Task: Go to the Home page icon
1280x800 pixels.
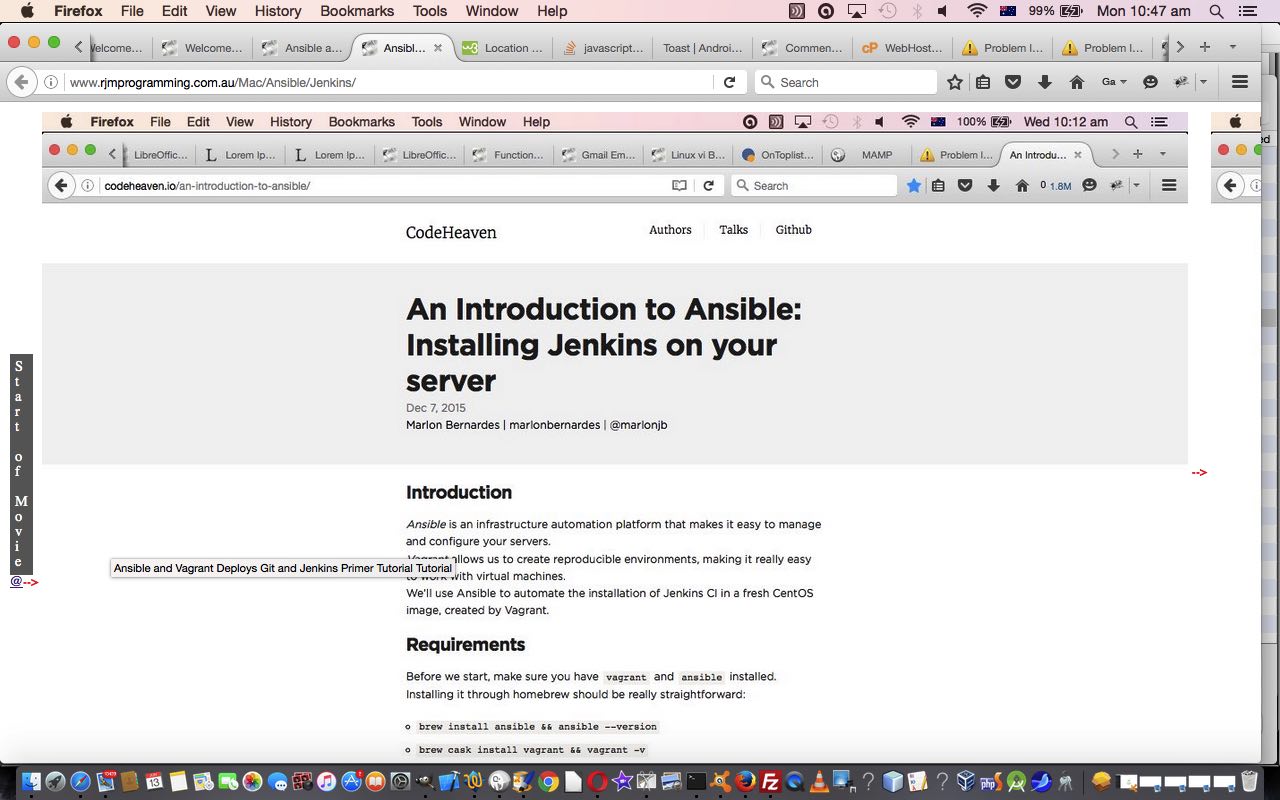Action: click(1077, 82)
